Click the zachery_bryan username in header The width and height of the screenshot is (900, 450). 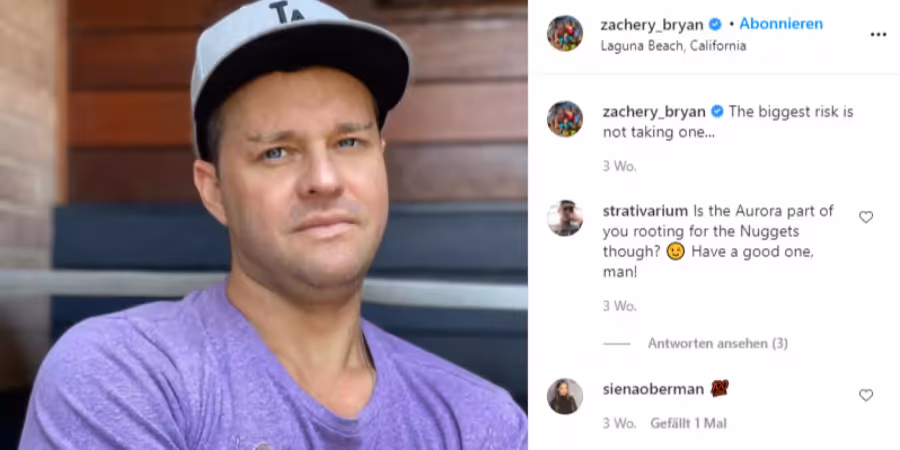tap(651, 25)
